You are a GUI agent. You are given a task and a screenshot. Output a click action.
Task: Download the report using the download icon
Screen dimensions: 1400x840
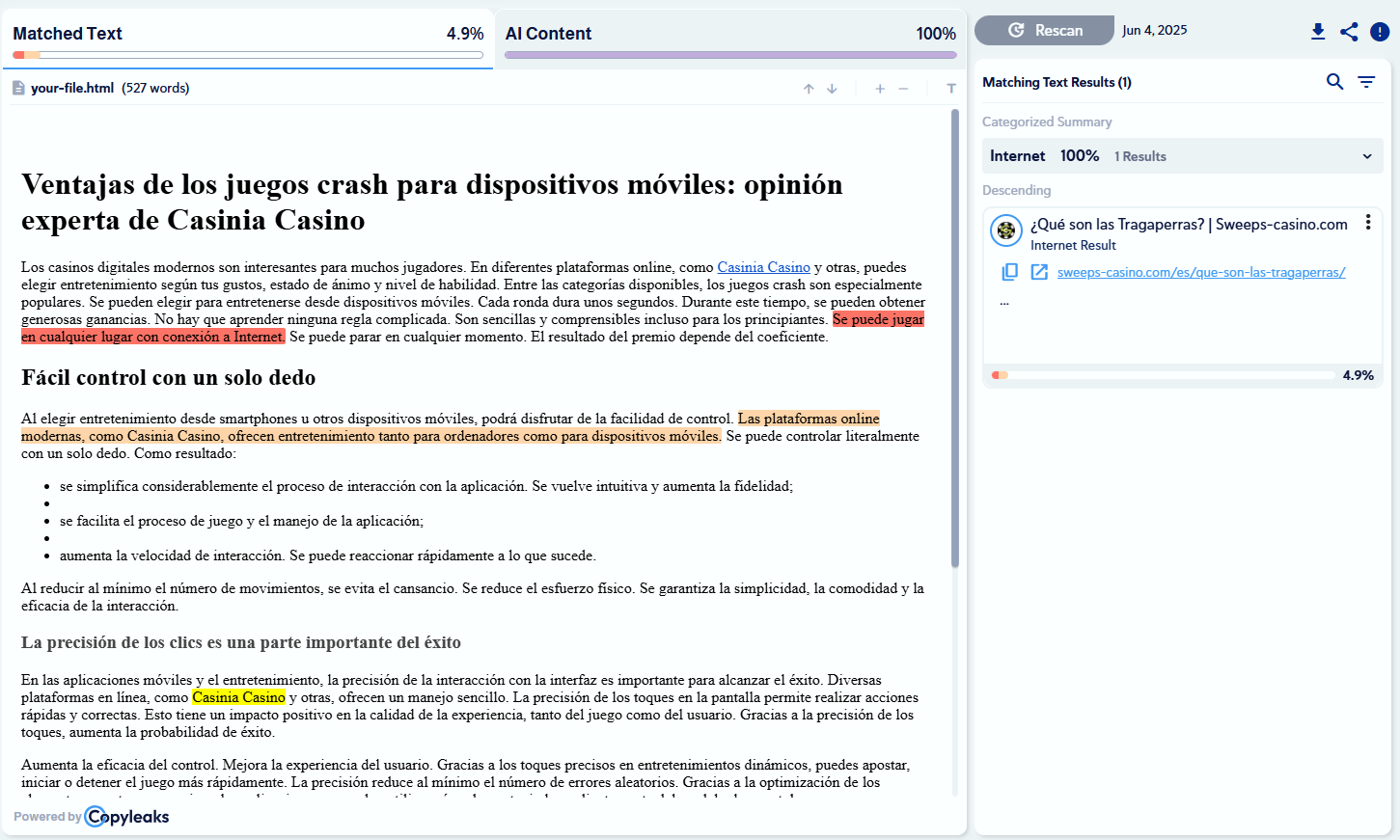click(1318, 32)
